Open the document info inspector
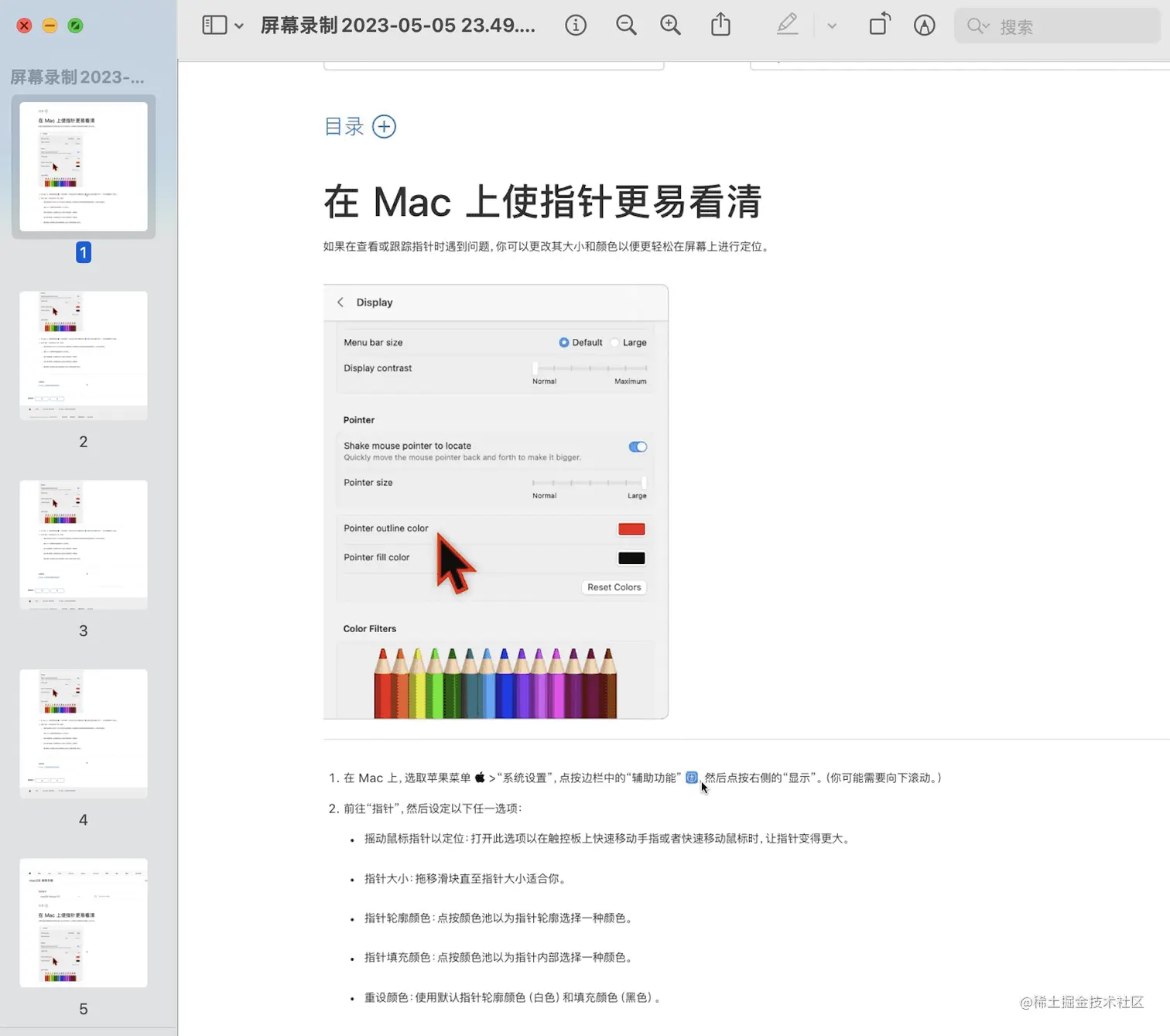1170x1036 pixels. (x=576, y=26)
